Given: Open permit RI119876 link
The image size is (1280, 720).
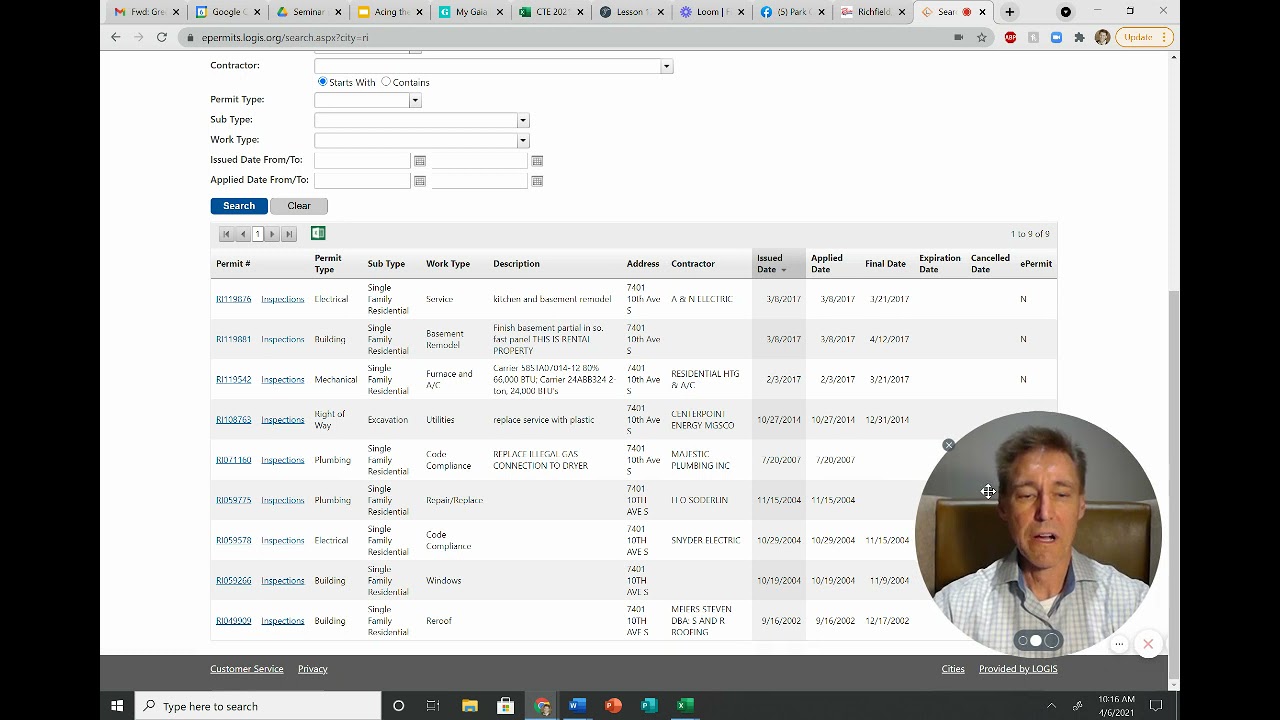Looking at the screenshot, I should click(x=234, y=299).
